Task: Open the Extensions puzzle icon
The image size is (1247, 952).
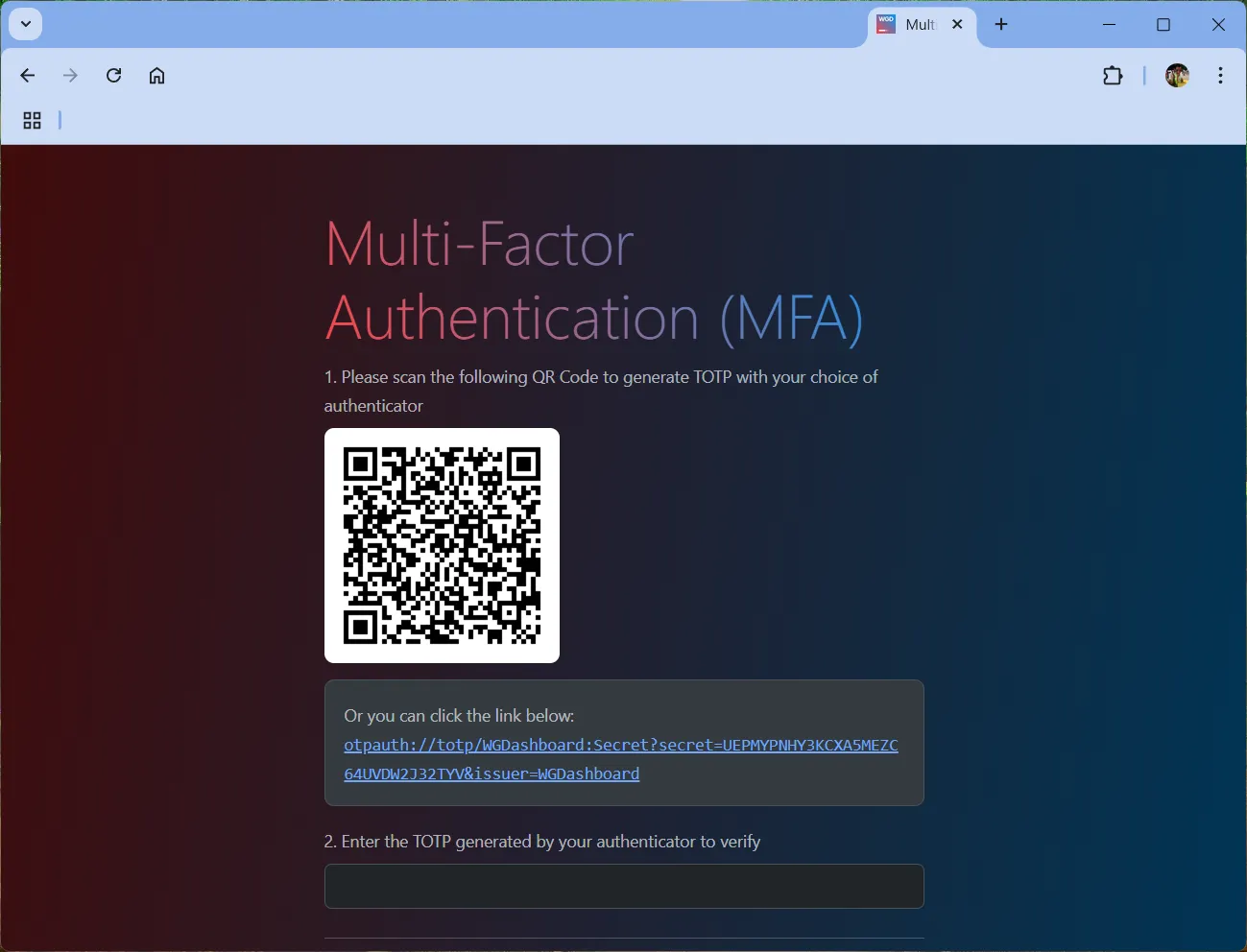Action: tap(1113, 76)
